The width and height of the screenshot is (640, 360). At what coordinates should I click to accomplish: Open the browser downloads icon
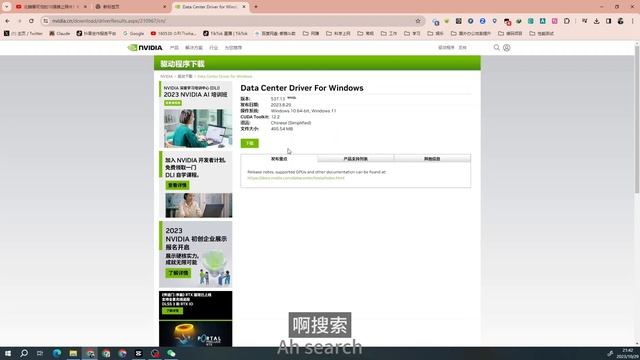pyautogui.click(x=596, y=21)
